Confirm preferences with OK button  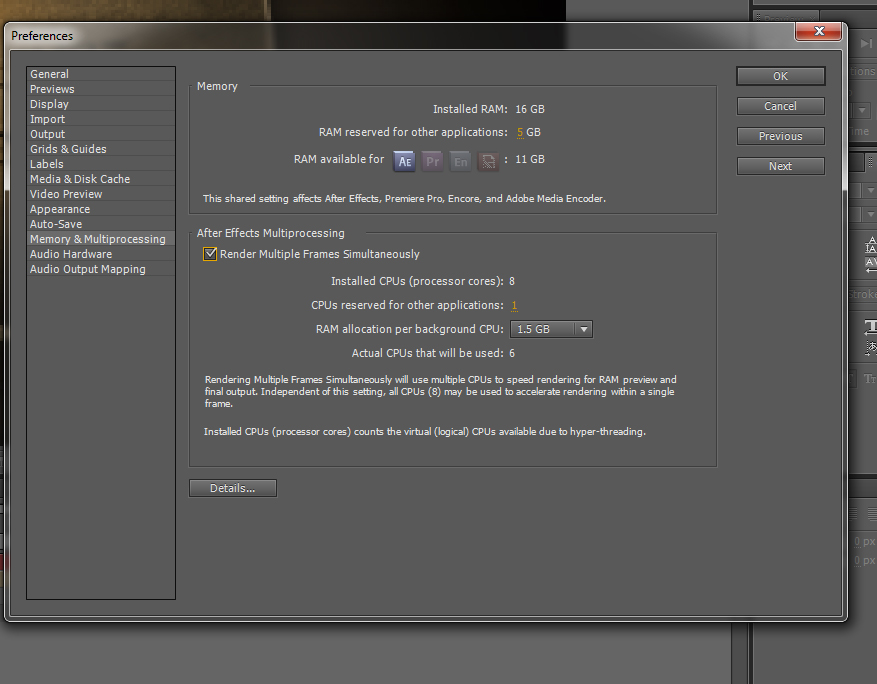[x=780, y=76]
